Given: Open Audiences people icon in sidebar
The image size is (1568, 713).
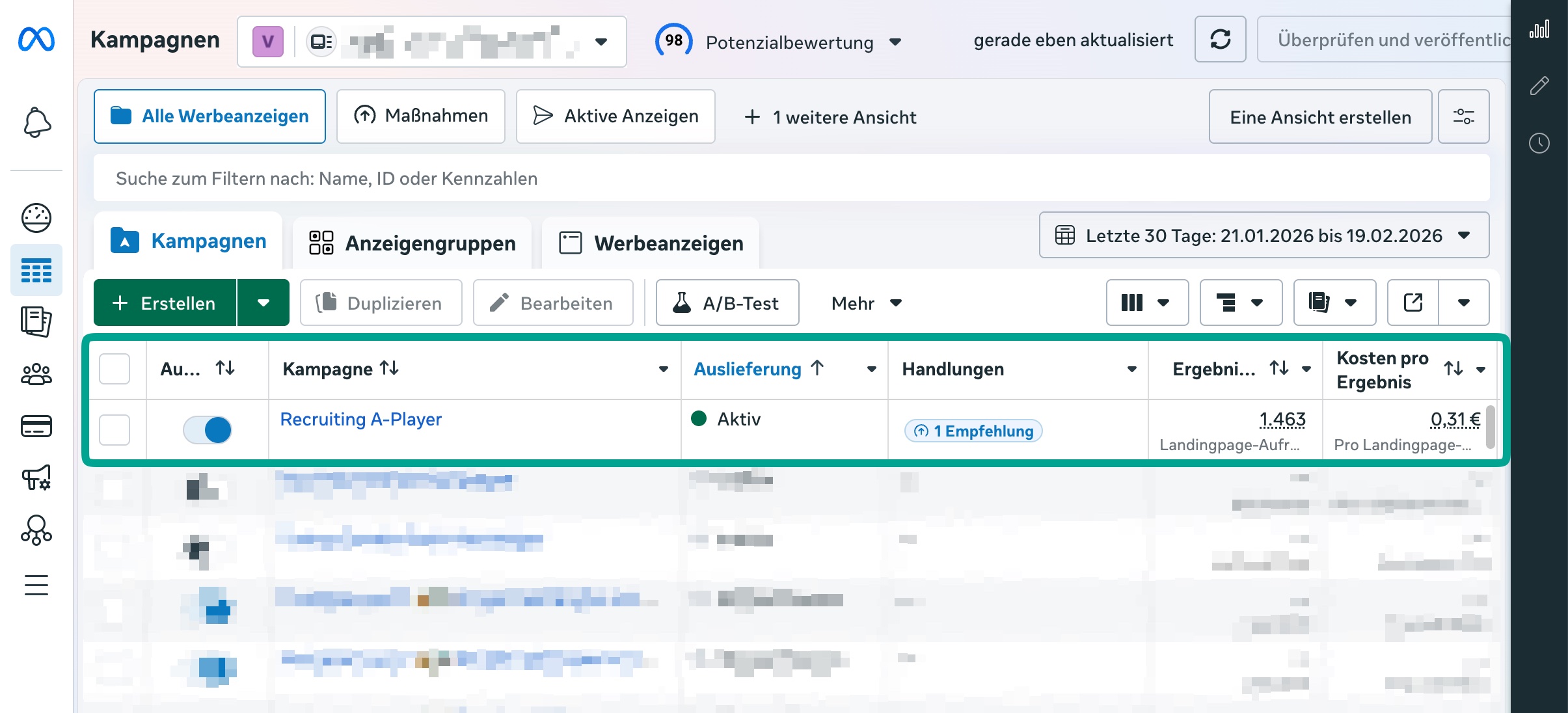Looking at the screenshot, I should click(36, 374).
